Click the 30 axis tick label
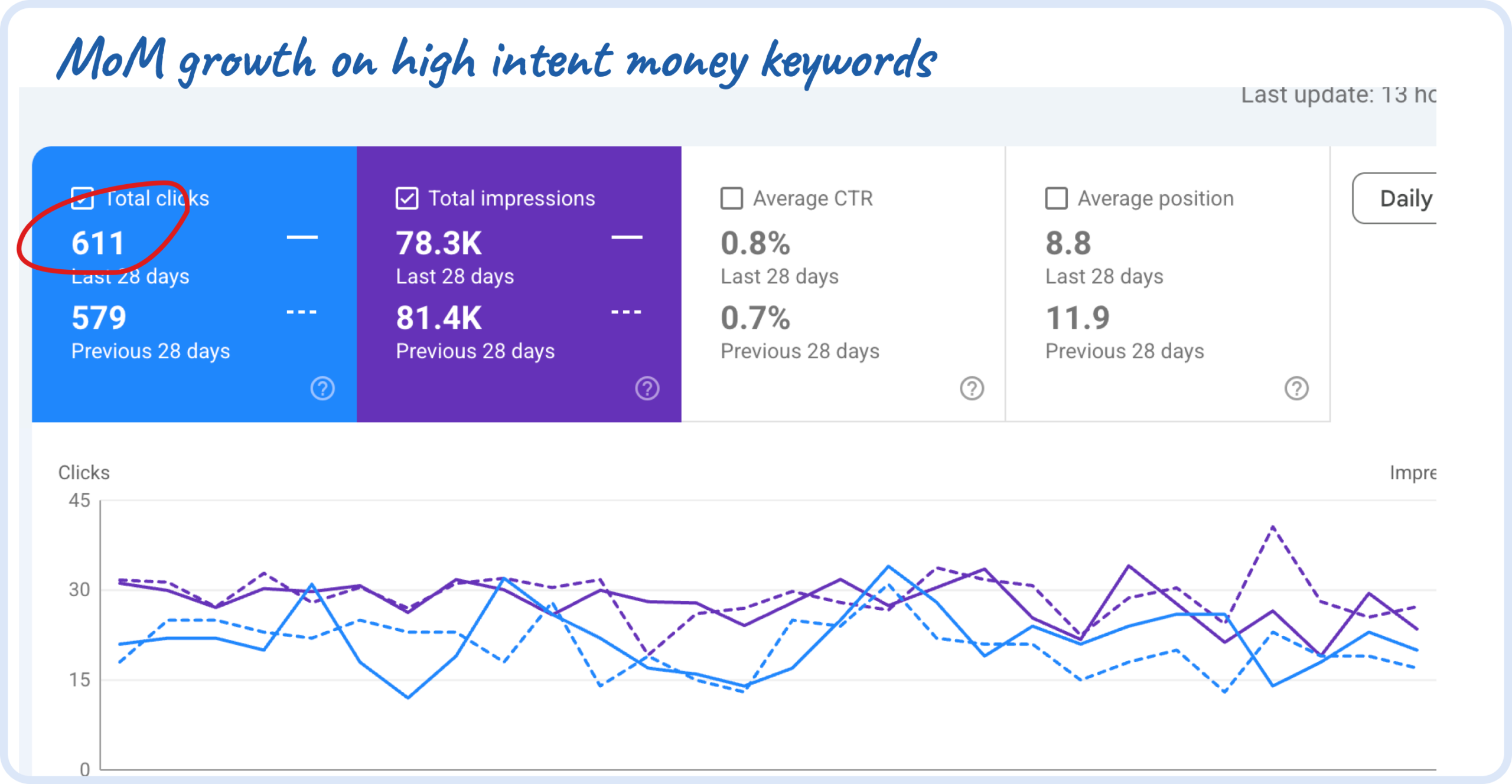 80,589
